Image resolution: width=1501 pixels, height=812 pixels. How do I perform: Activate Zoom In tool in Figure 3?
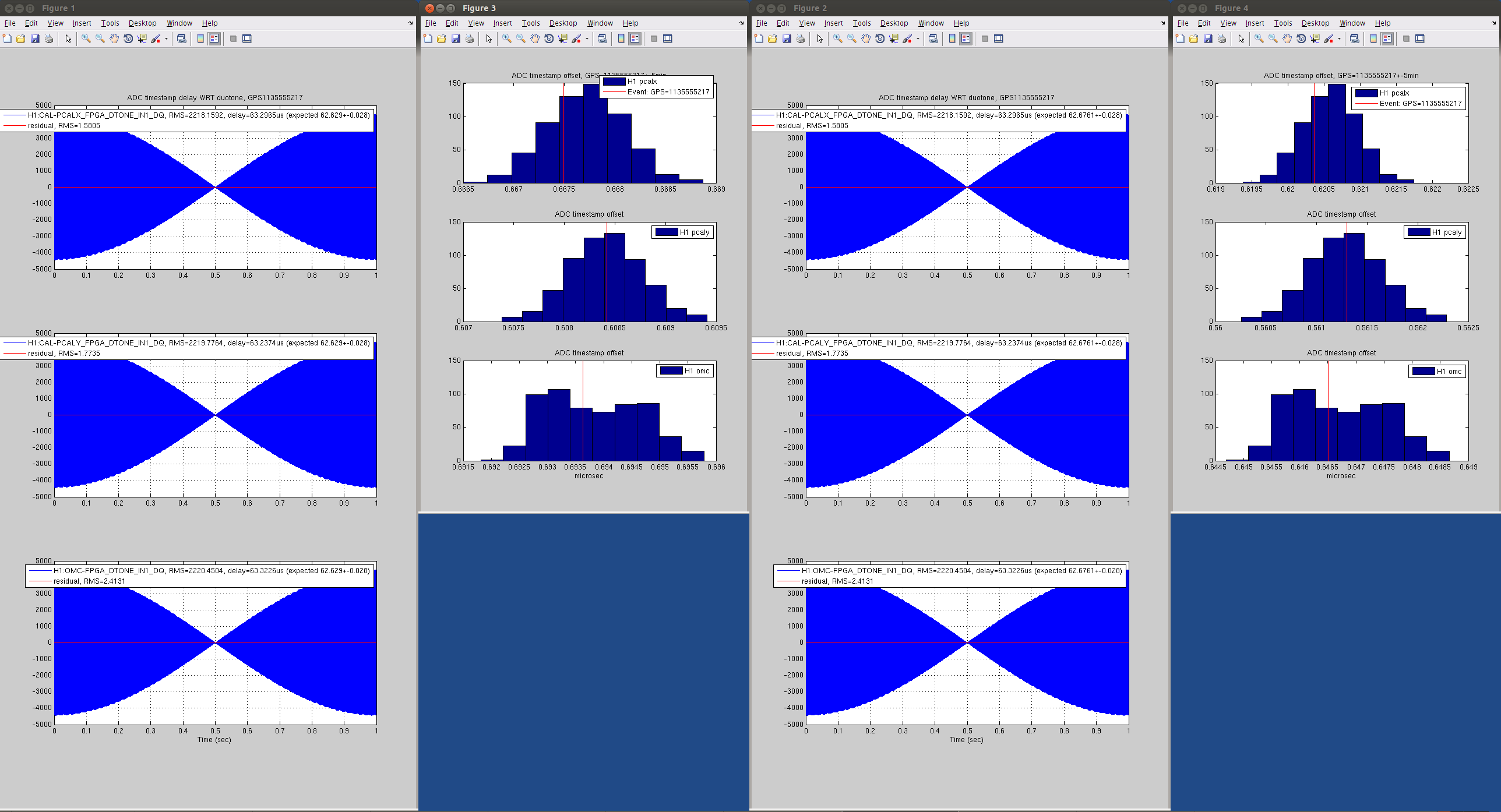[x=507, y=38]
